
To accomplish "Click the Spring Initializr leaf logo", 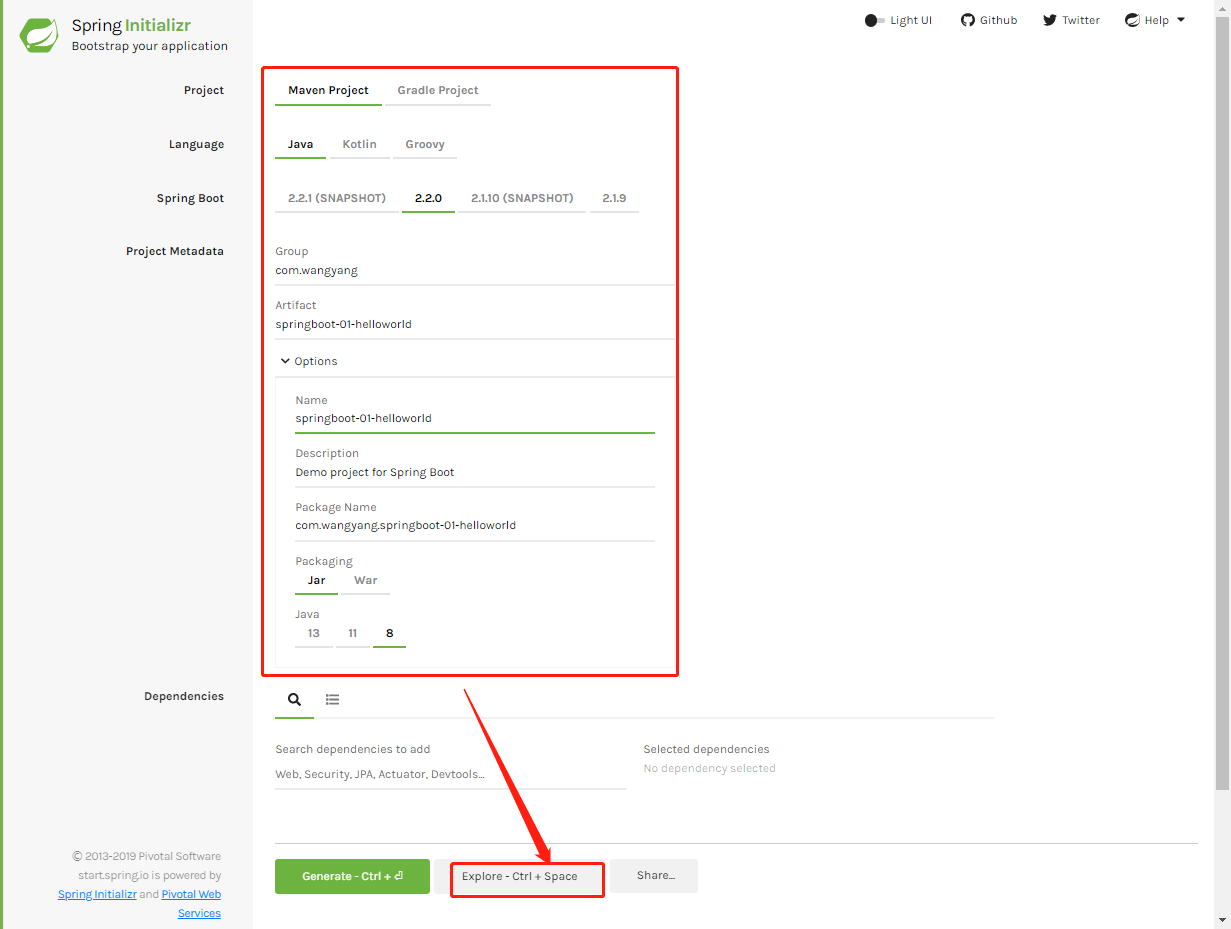I will click(x=39, y=35).
